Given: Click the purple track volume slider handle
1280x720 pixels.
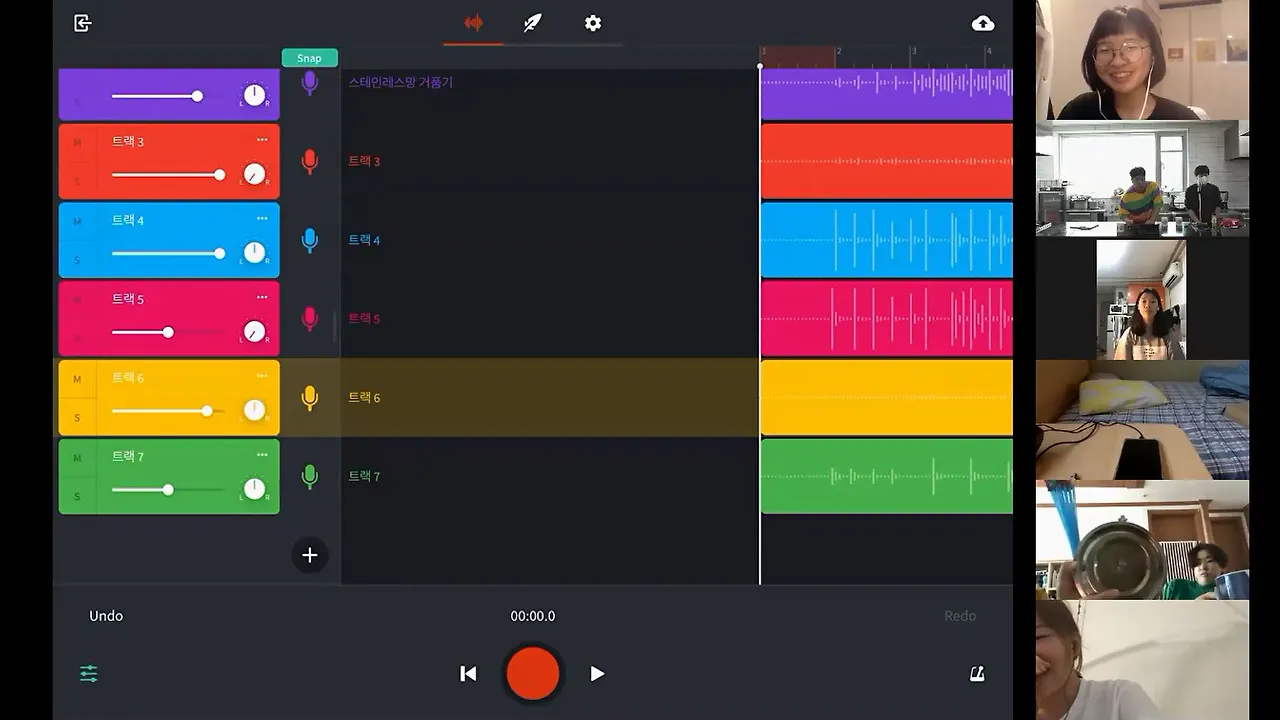Looking at the screenshot, I should (x=197, y=96).
